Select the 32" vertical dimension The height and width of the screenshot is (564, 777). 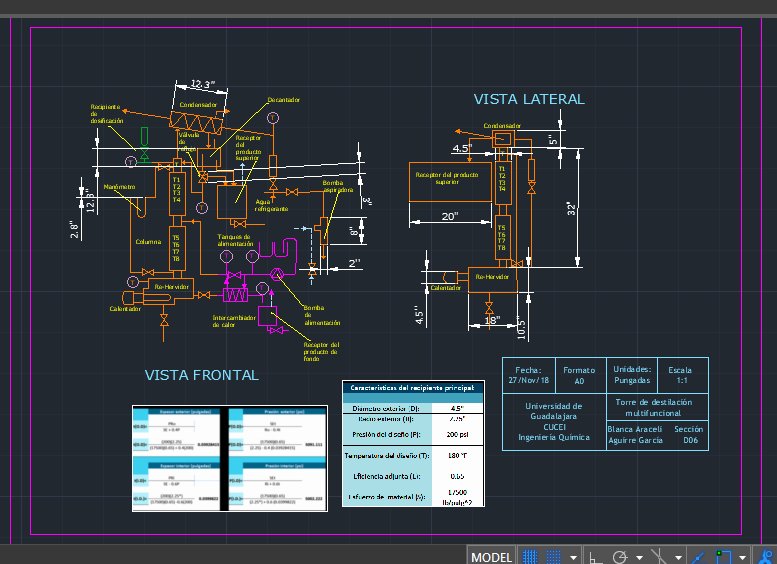point(571,209)
